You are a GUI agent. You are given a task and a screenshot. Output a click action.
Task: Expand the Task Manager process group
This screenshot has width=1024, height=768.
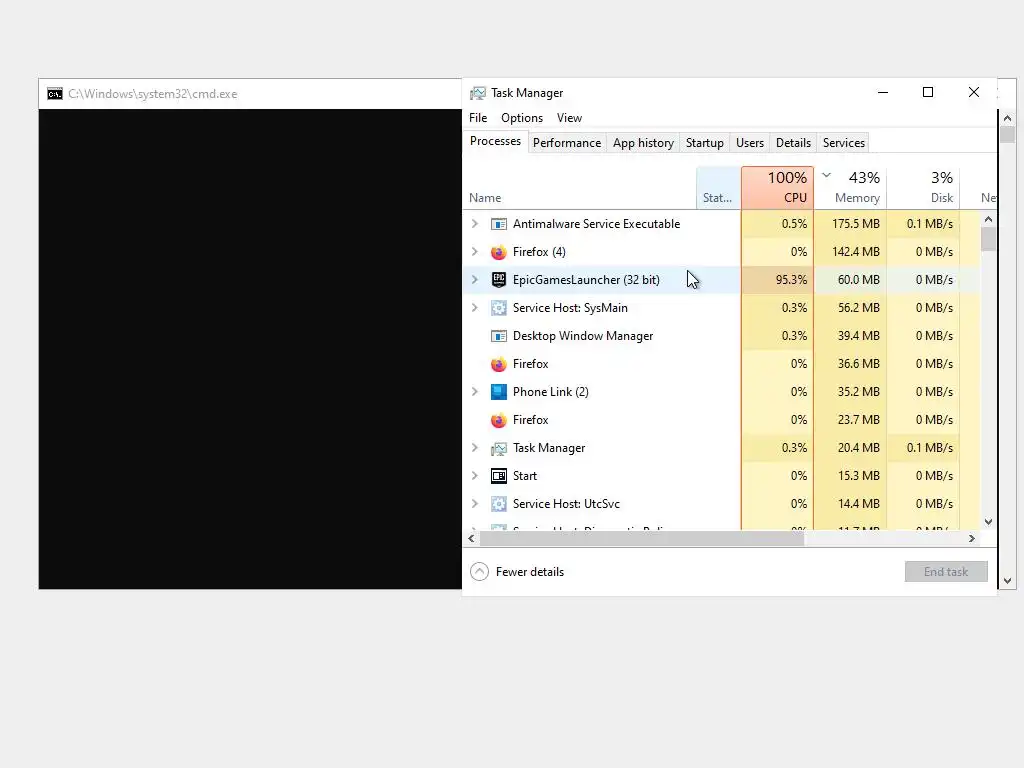pos(475,447)
